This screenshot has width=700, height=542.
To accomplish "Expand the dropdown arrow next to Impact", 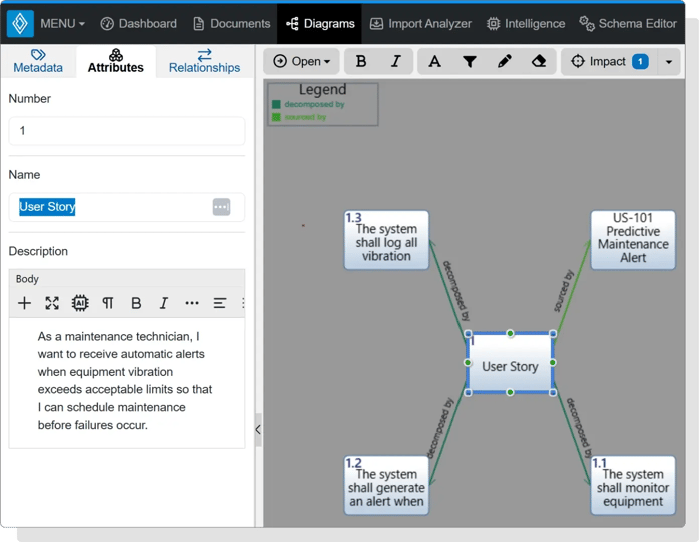I will 669,62.
